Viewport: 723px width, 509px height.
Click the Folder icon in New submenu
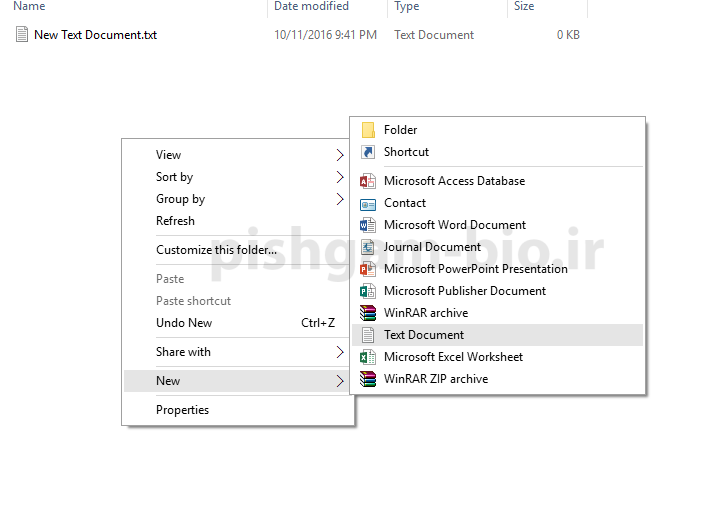[x=368, y=130]
